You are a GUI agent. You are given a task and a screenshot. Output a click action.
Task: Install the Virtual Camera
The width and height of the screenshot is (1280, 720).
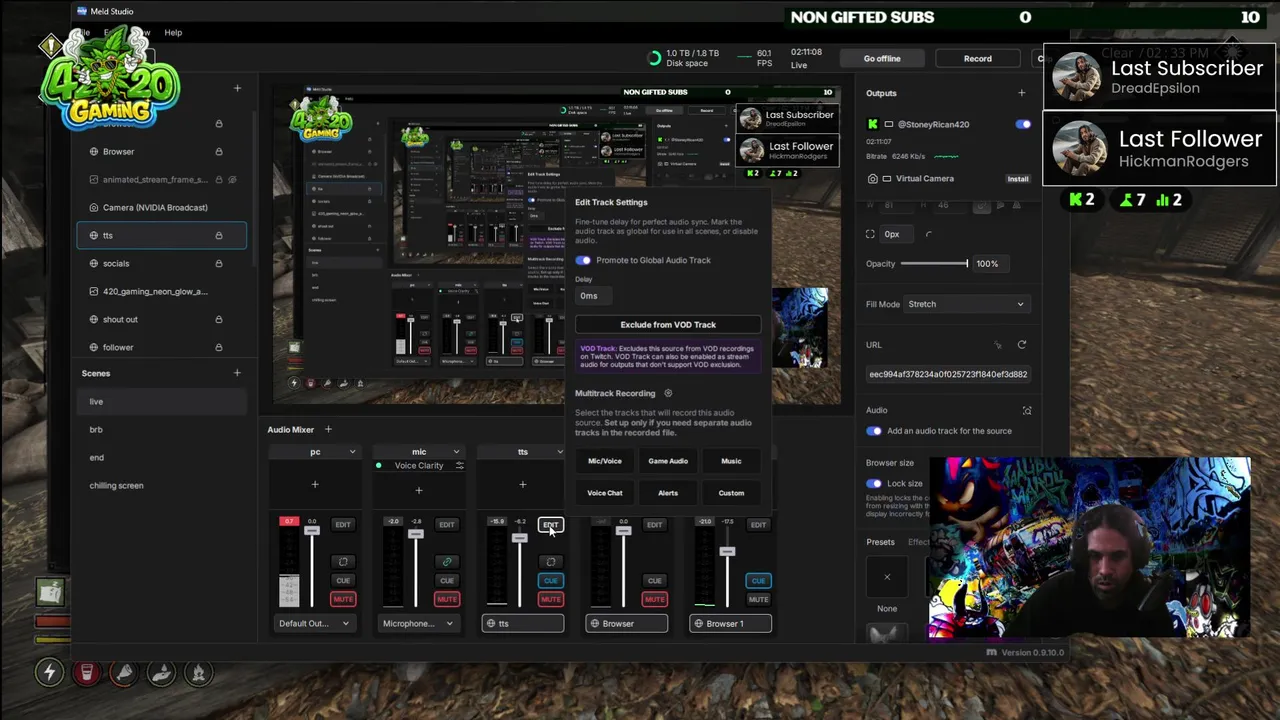(1018, 179)
